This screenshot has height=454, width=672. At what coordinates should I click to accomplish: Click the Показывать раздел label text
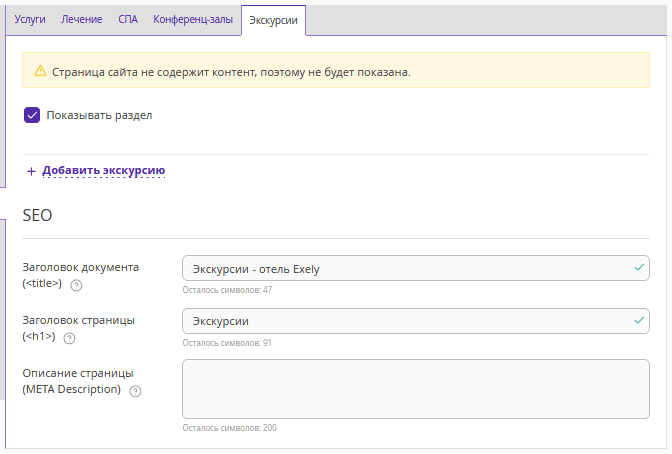click(x=99, y=115)
